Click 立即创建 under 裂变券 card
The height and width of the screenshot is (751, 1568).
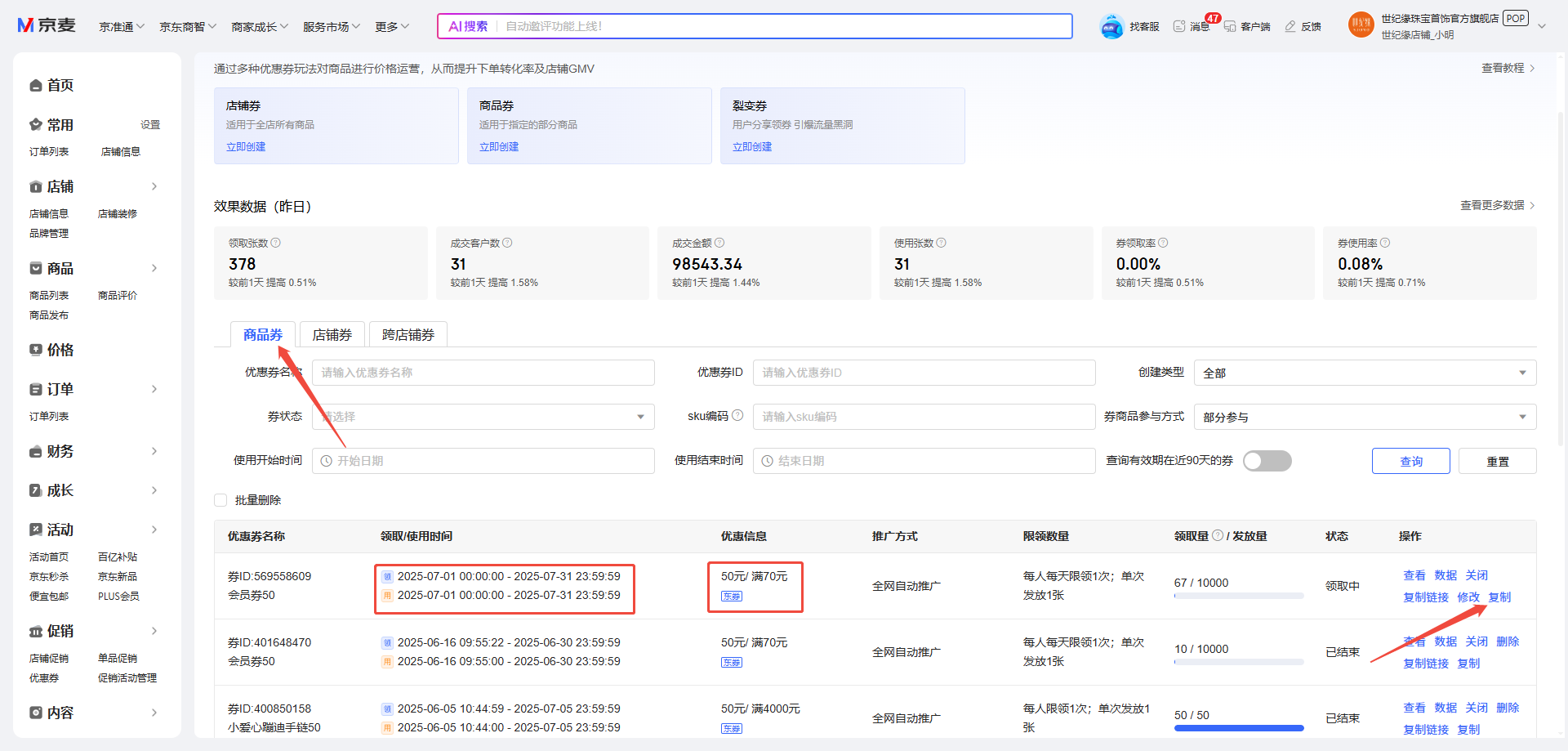click(751, 147)
